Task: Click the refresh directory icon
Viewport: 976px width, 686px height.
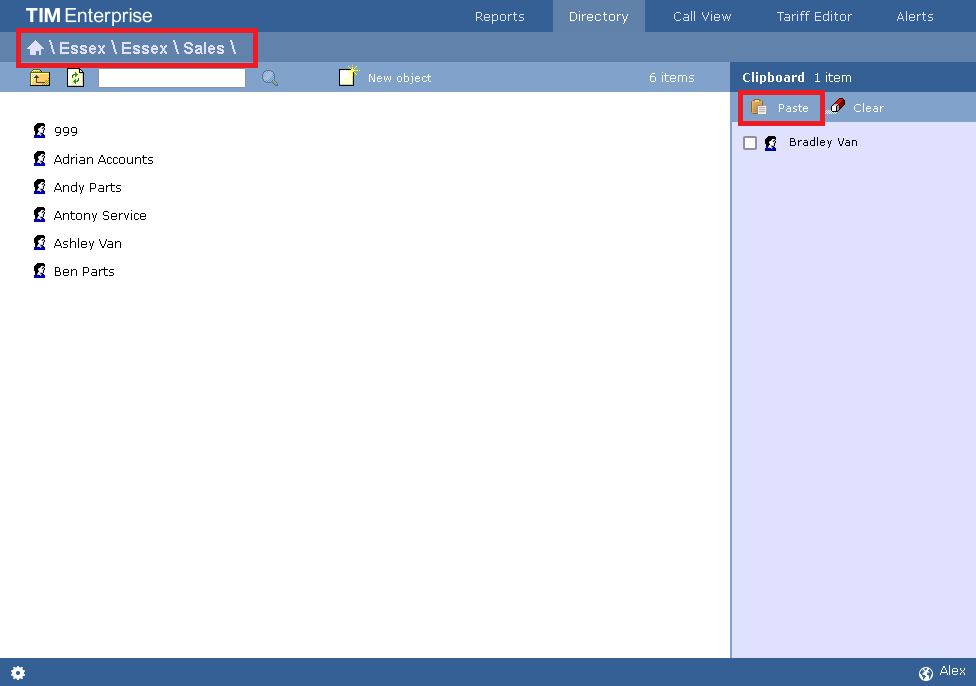Action: pos(76,78)
